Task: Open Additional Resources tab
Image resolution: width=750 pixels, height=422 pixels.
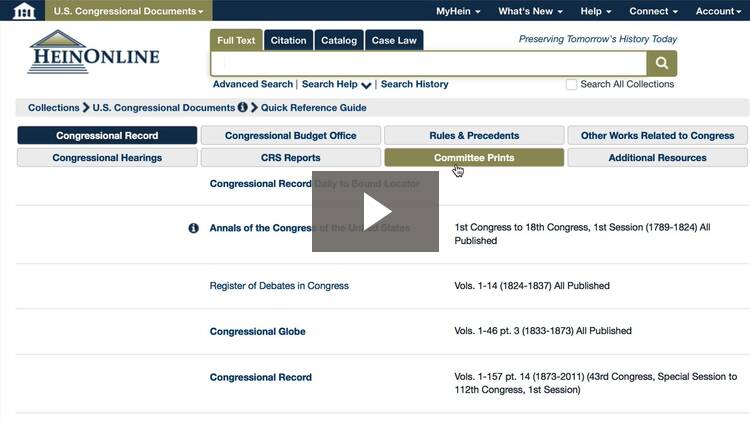Action: (x=657, y=157)
